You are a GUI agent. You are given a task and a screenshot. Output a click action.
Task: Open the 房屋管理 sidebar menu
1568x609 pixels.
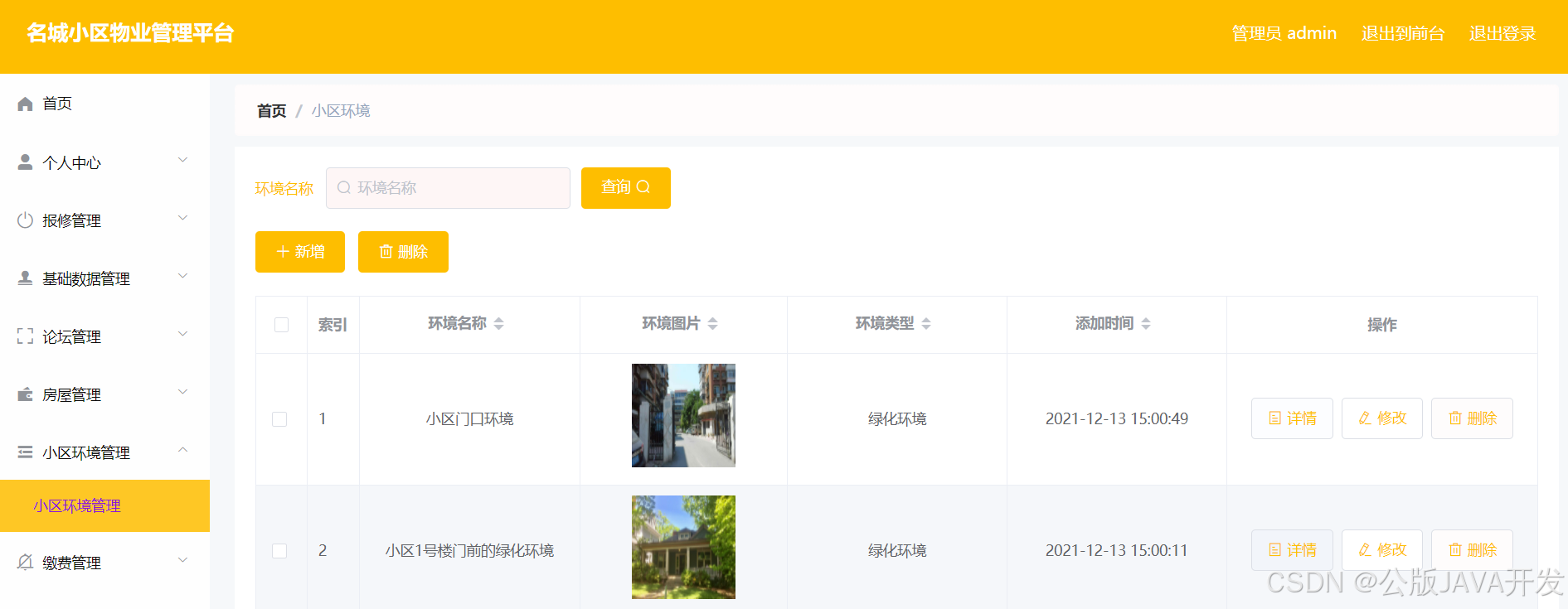tap(104, 394)
